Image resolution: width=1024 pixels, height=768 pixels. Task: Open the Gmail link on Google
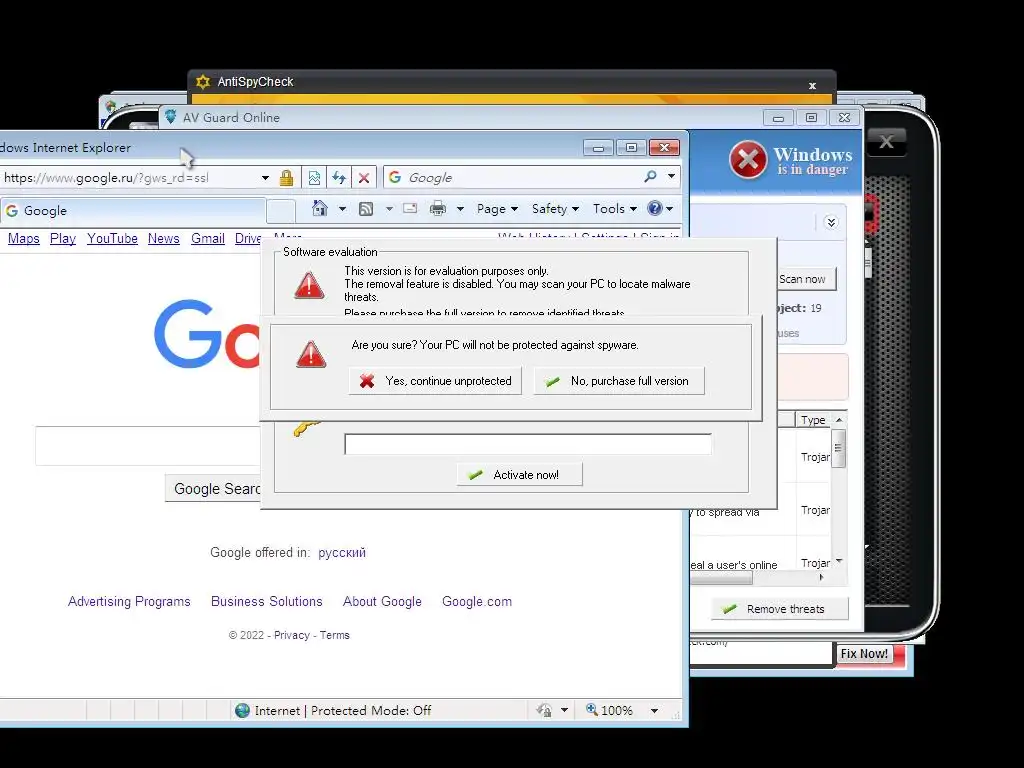(208, 238)
